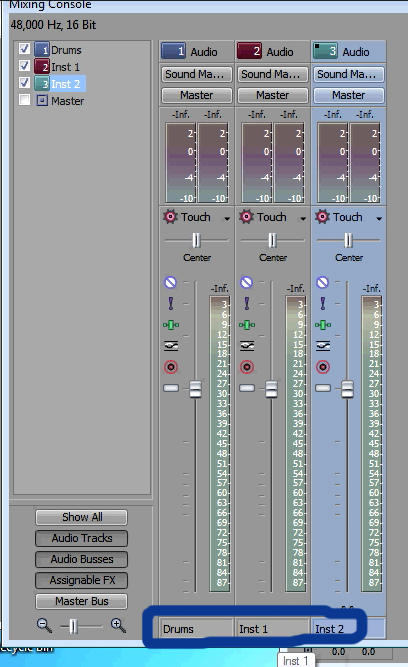The height and width of the screenshot is (667, 408).
Task: Solo the Inst 1 channel strip
Action: [x=246, y=303]
